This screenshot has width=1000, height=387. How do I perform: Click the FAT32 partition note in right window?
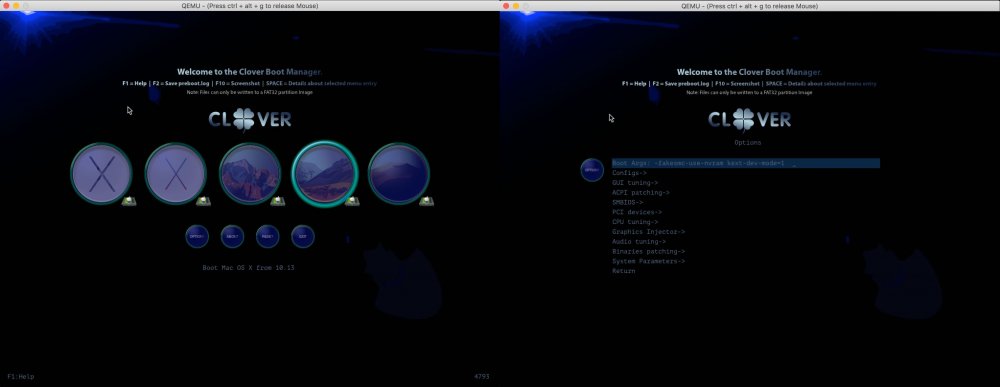pos(749,92)
